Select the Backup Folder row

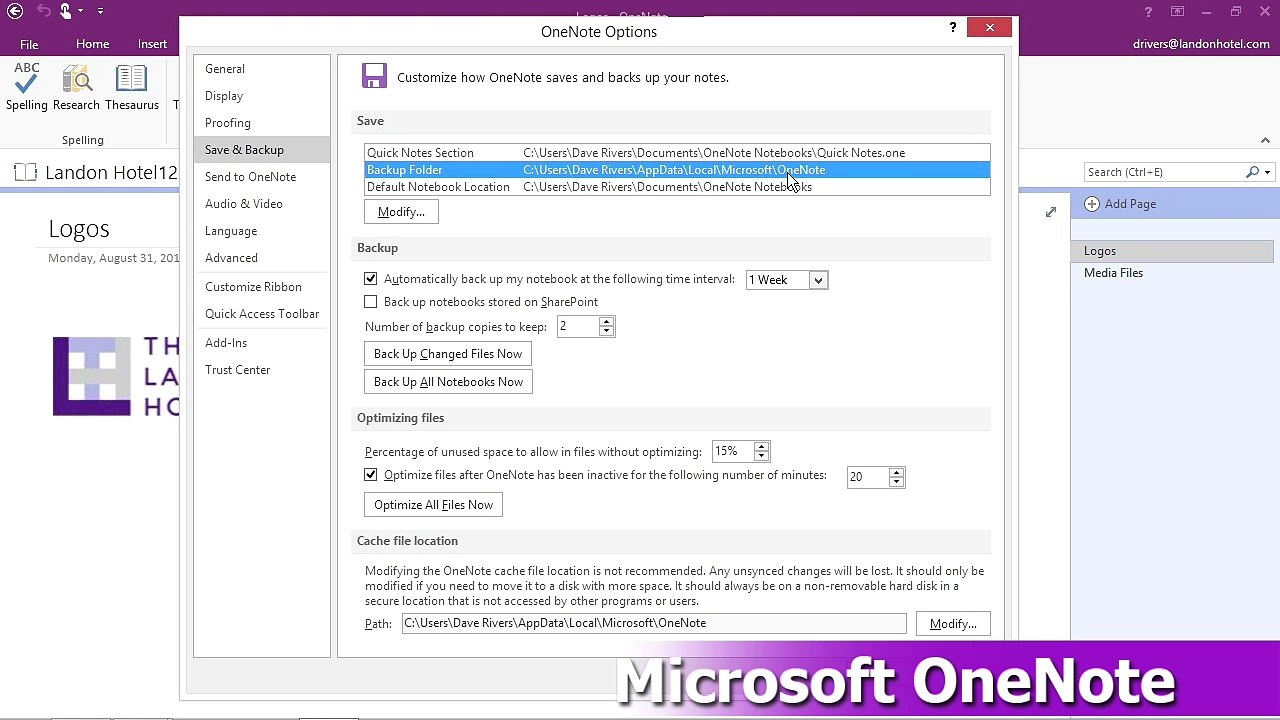click(x=677, y=170)
